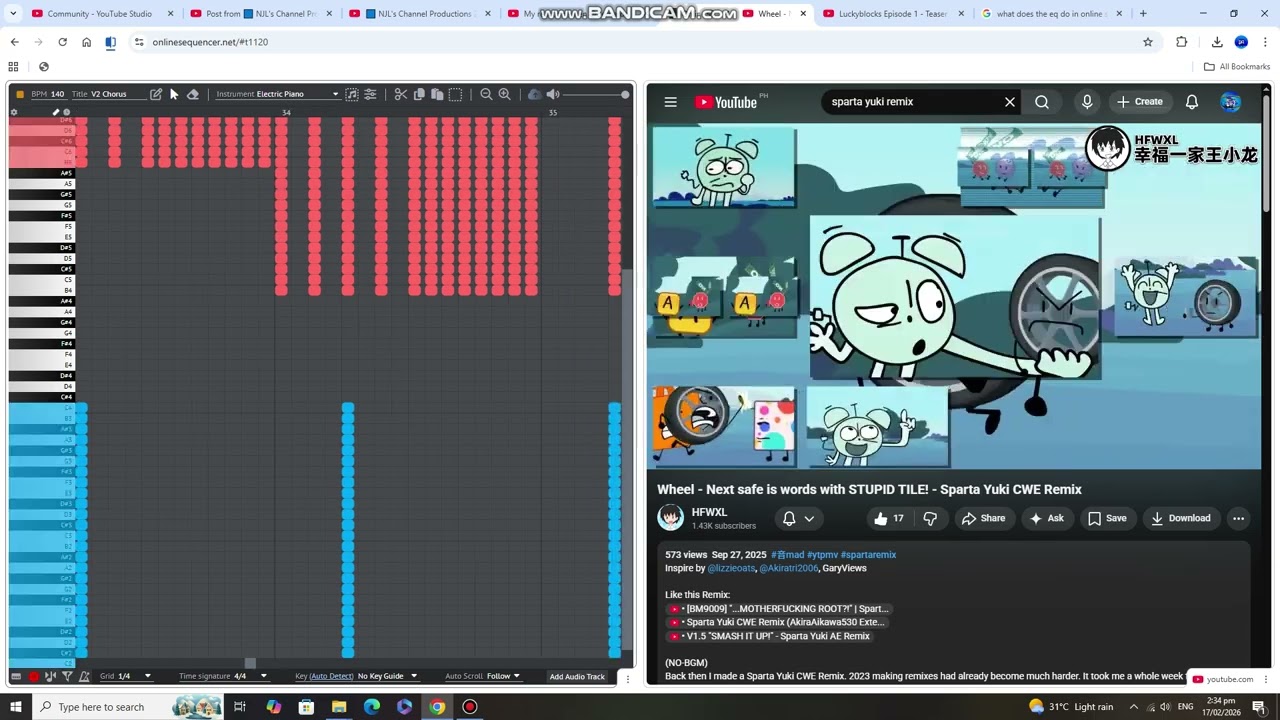This screenshot has width=1280, height=720.
Task: Click the @lizzieoats mention link
Action: click(731, 568)
